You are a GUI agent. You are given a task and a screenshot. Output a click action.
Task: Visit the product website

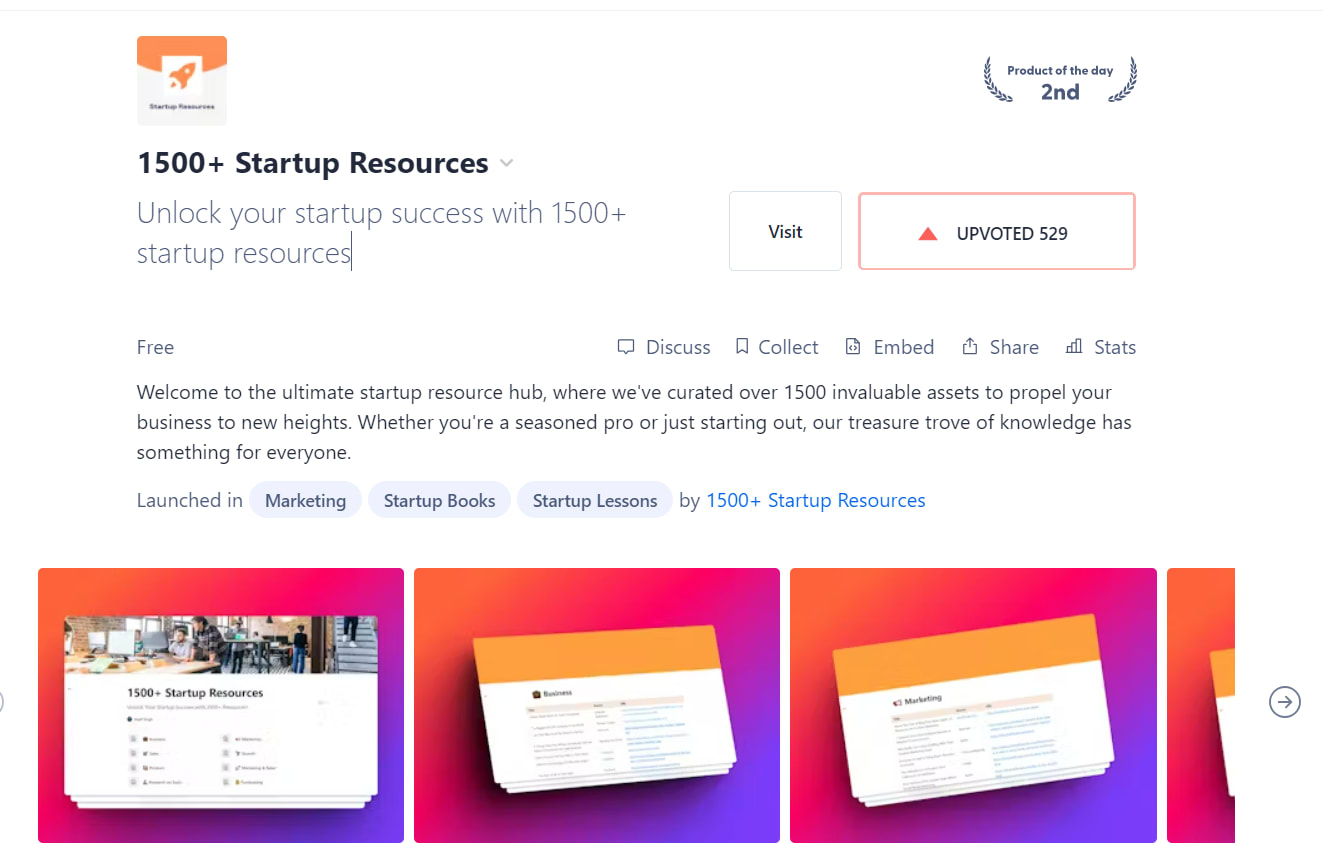(x=785, y=231)
